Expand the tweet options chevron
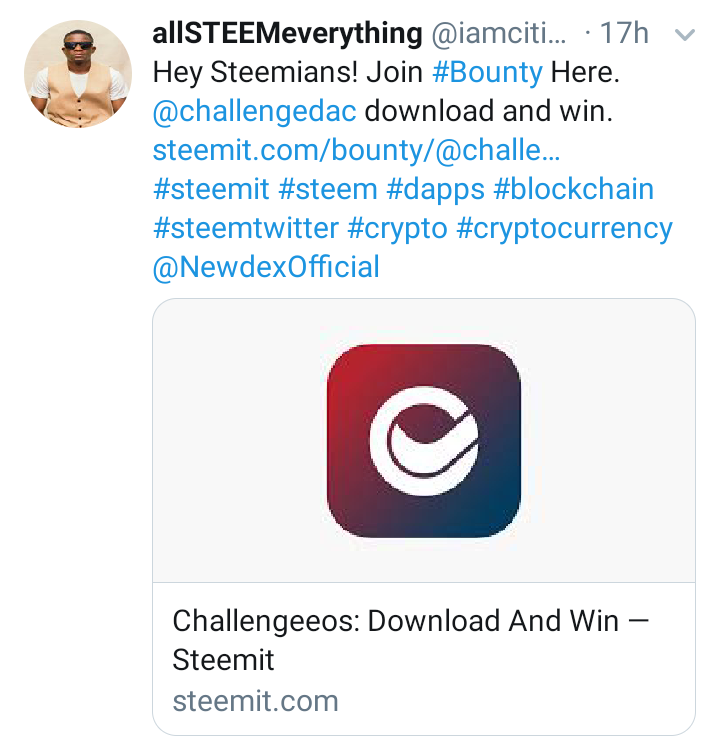This screenshot has width=719, height=756. coord(685,35)
